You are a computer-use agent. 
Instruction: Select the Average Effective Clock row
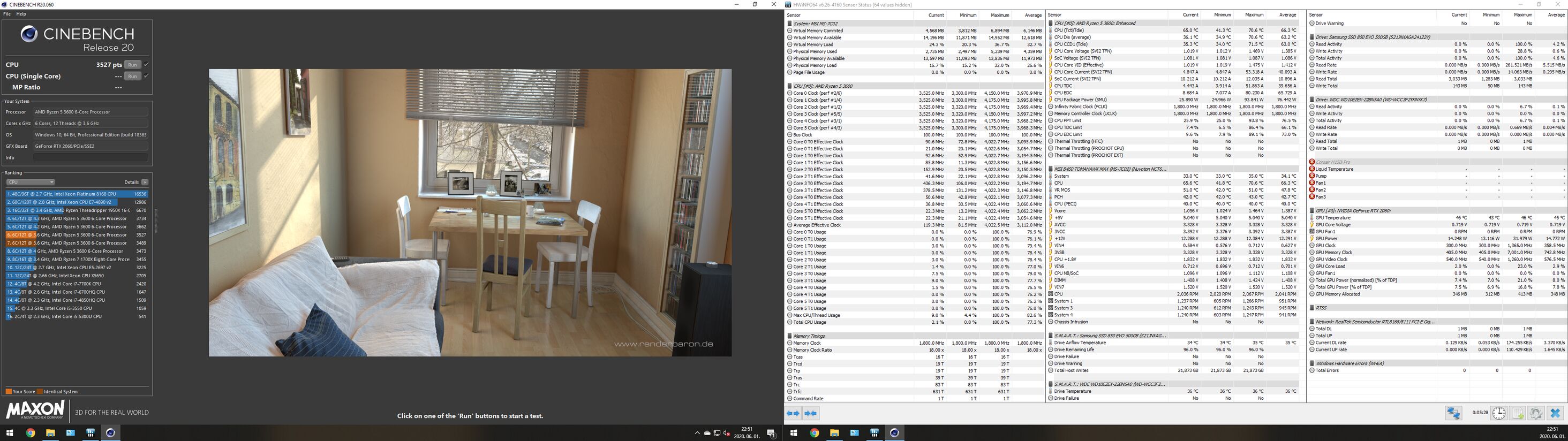point(915,225)
